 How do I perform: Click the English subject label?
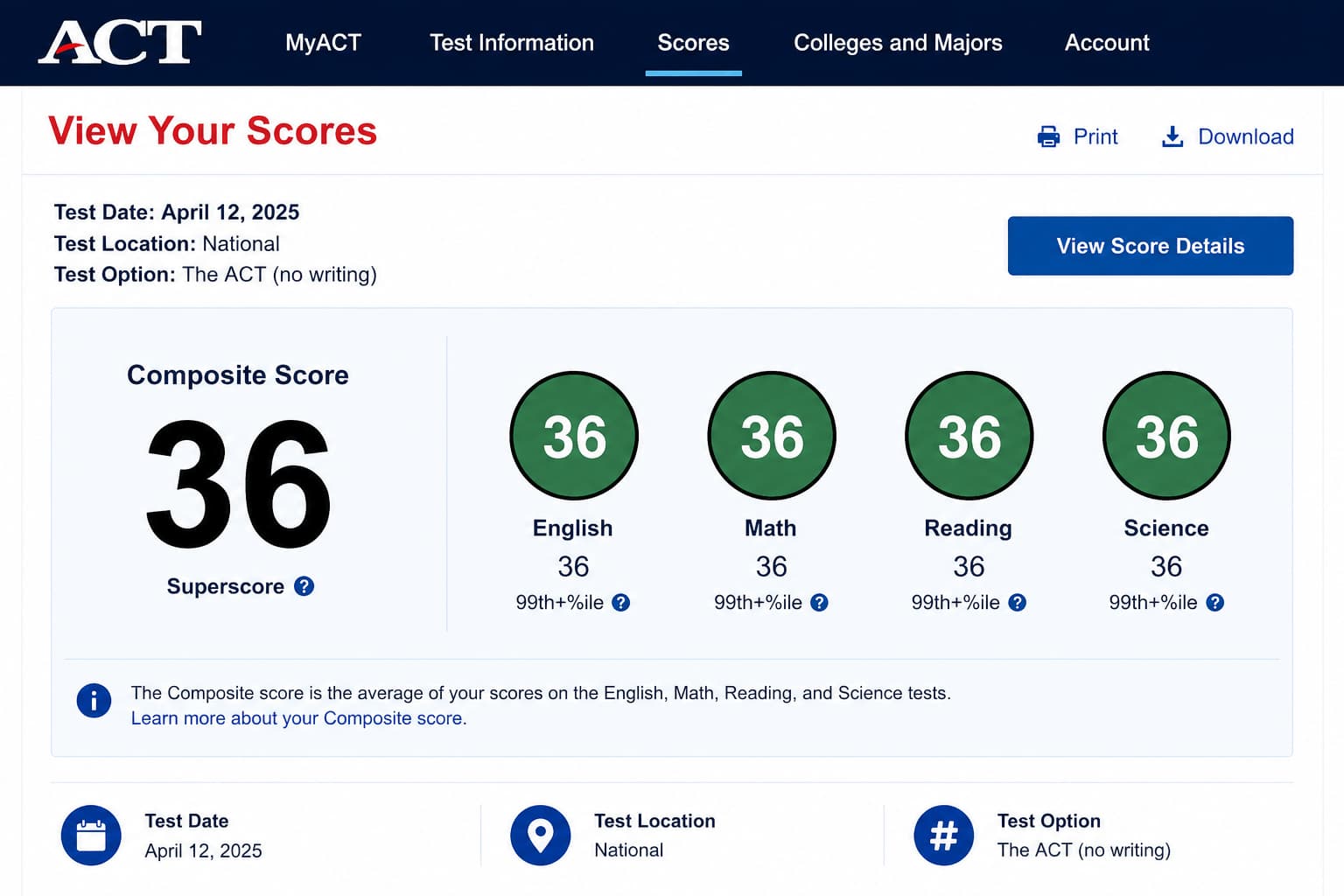pyautogui.click(x=573, y=528)
